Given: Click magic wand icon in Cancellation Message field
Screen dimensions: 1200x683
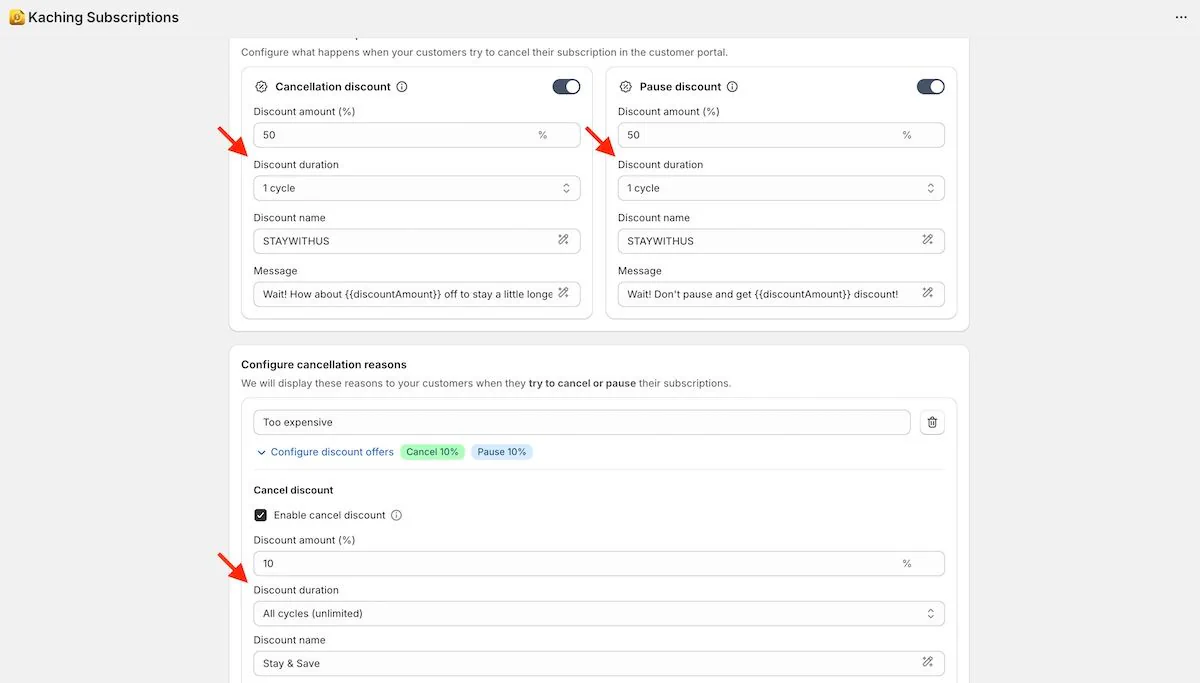Looking at the screenshot, I should [563, 293].
